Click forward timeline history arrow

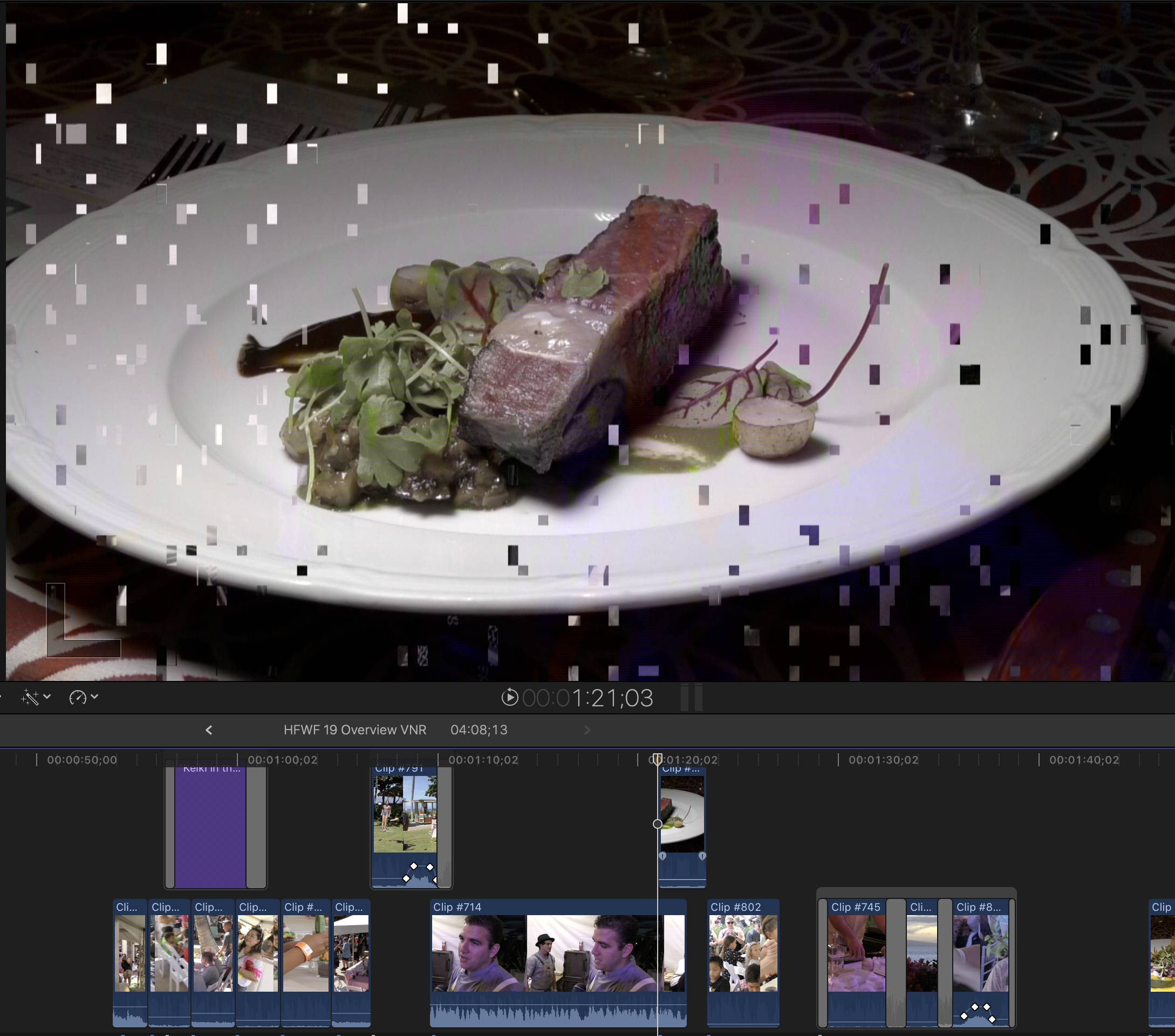[x=587, y=730]
